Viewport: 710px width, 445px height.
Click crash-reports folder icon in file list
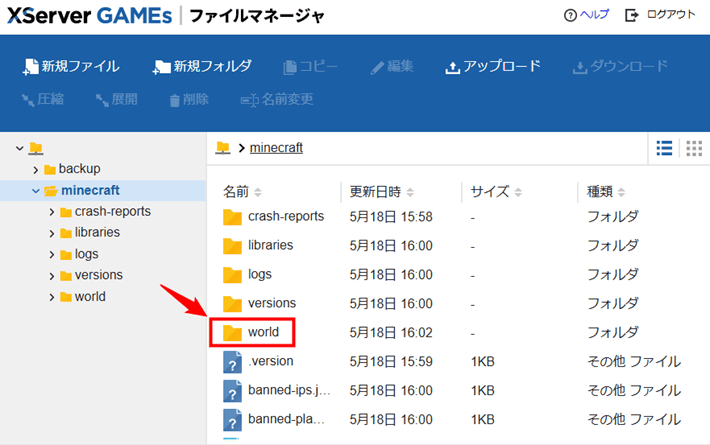[232, 217]
